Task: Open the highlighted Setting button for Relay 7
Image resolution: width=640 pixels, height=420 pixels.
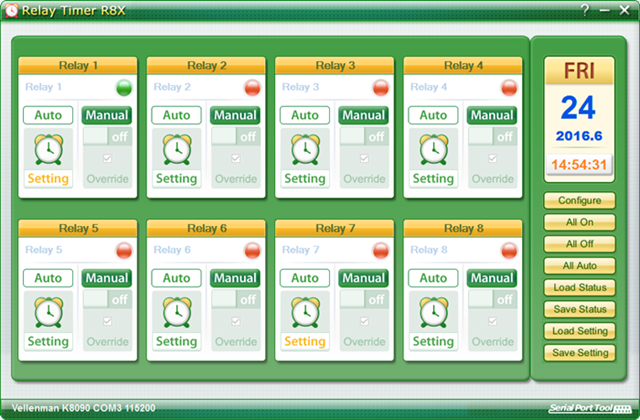Action: pyautogui.click(x=305, y=341)
